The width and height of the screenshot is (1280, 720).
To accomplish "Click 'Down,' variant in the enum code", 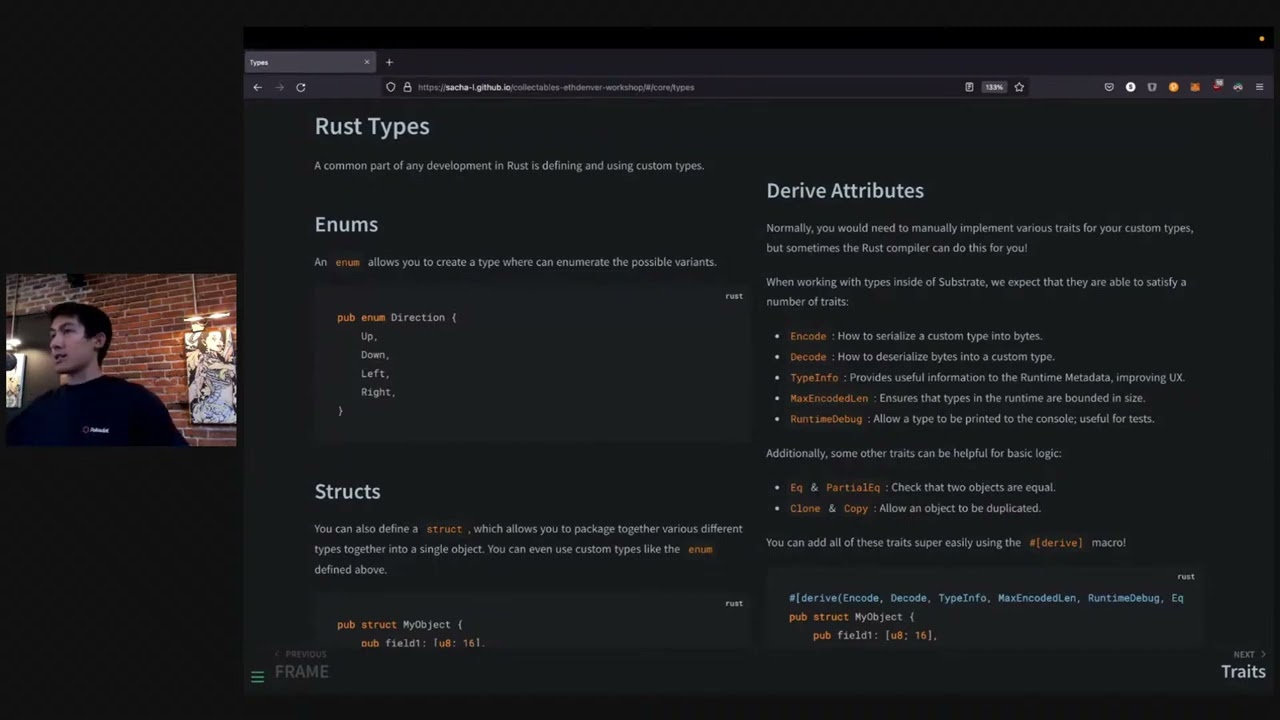I will (375, 355).
